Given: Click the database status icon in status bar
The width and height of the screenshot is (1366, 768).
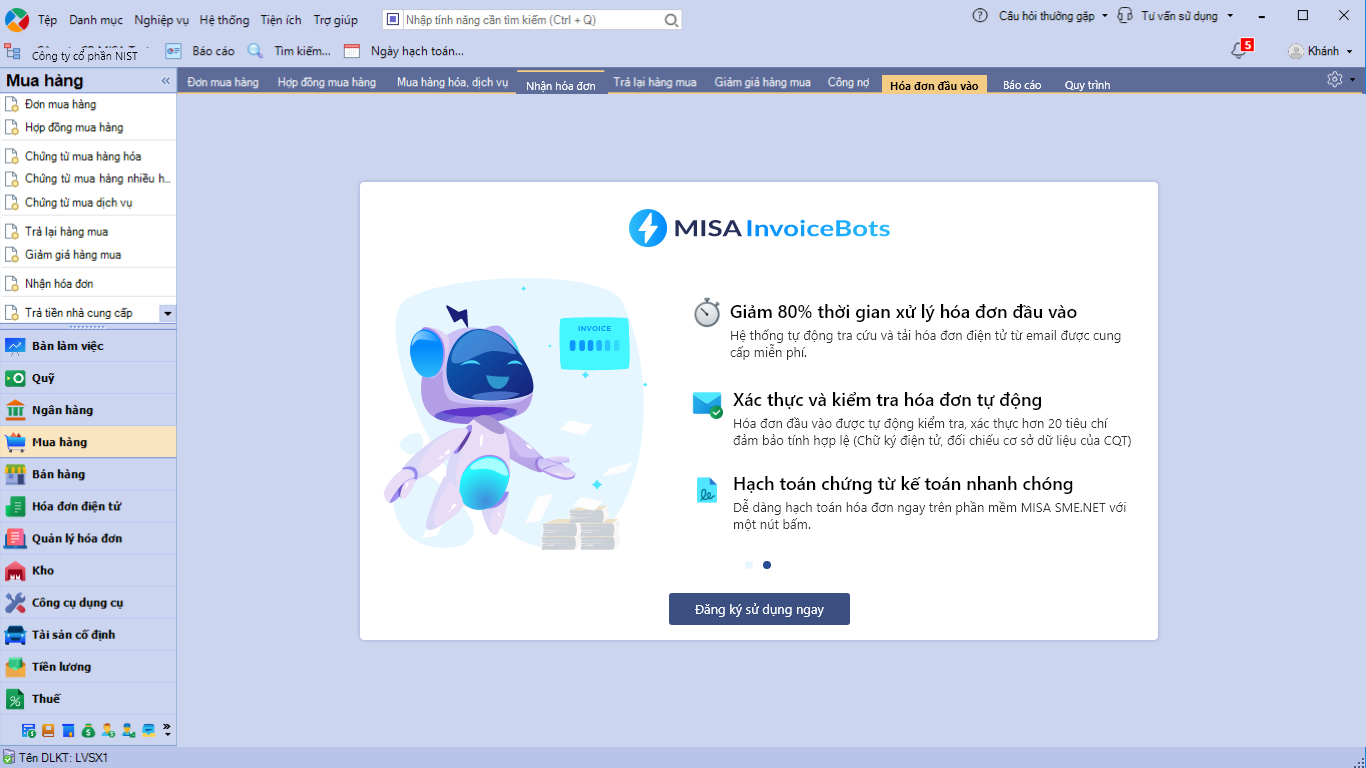Looking at the screenshot, I should (x=9, y=758).
